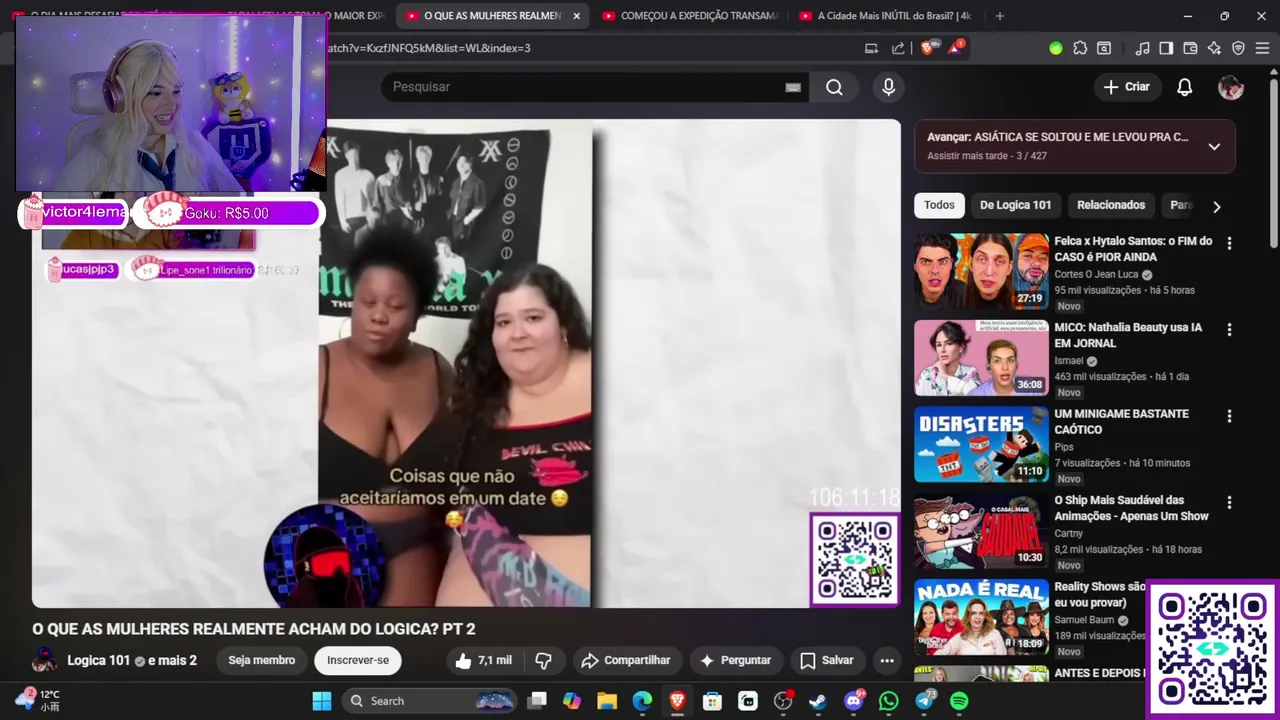Screen dimensions: 1280x720
Task: Open WhatsApp from the taskbar
Action: 889,701
